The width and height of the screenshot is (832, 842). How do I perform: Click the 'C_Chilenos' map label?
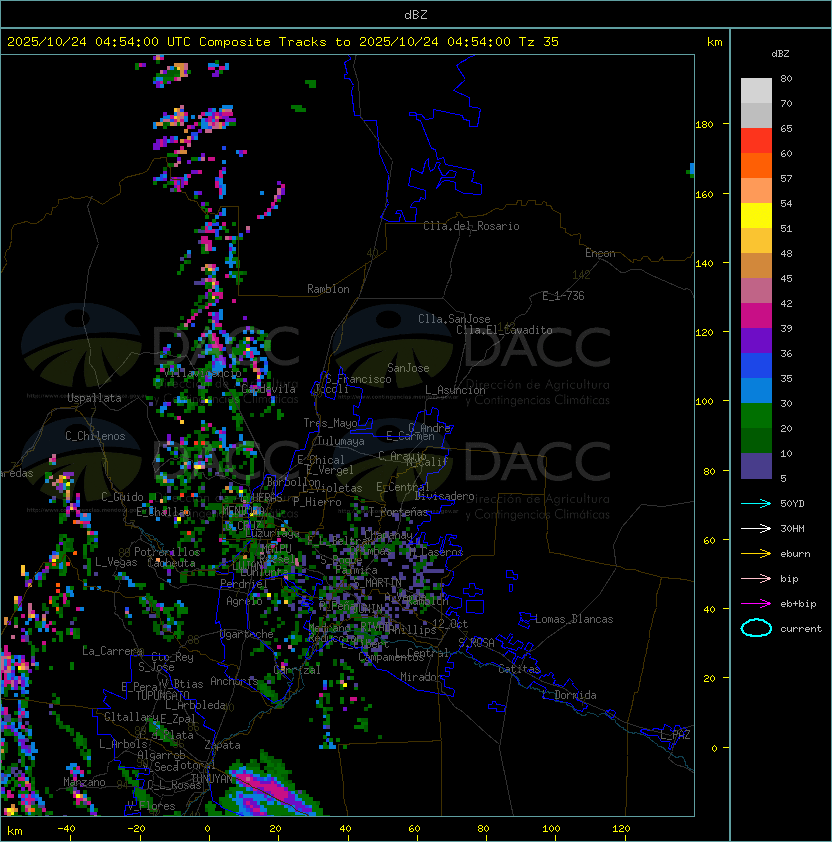pos(95,436)
